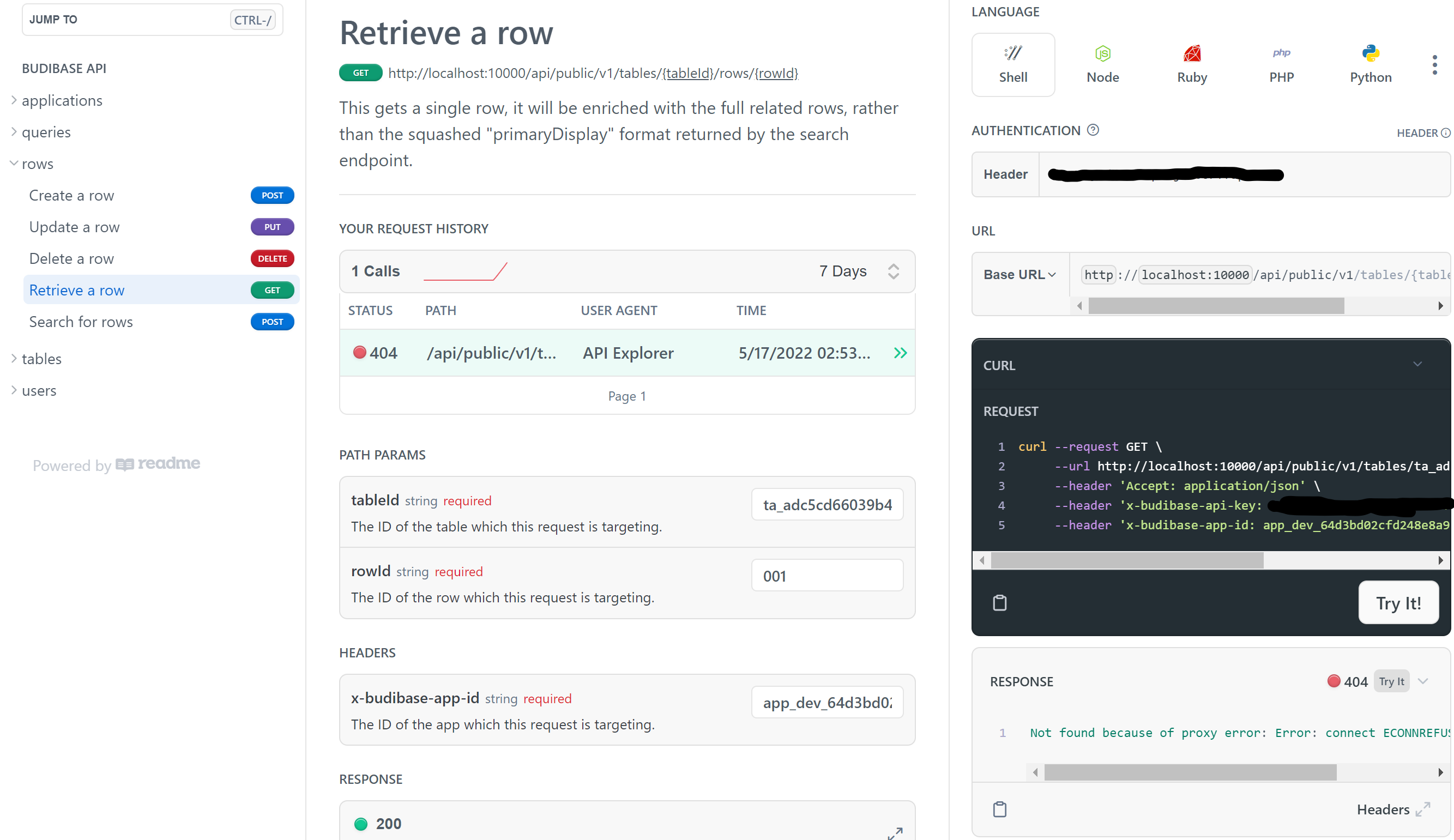Click the {tableId} link in URL
The image size is (1454, 840).
pyautogui.click(x=688, y=73)
